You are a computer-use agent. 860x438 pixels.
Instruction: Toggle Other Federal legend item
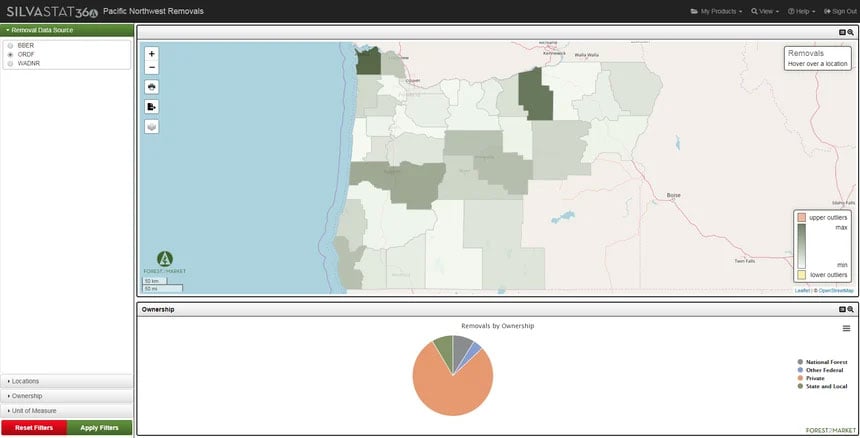tap(820, 371)
